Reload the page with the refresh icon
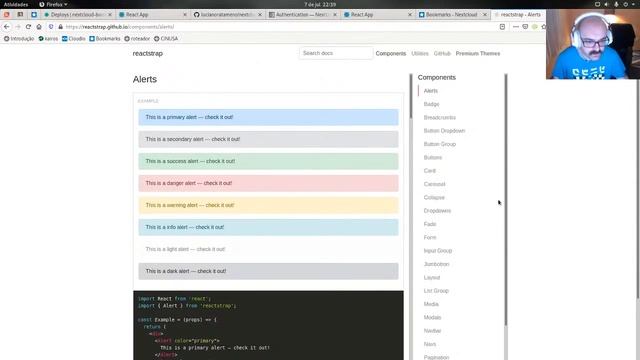The width and height of the screenshot is (640, 360). coord(28,27)
